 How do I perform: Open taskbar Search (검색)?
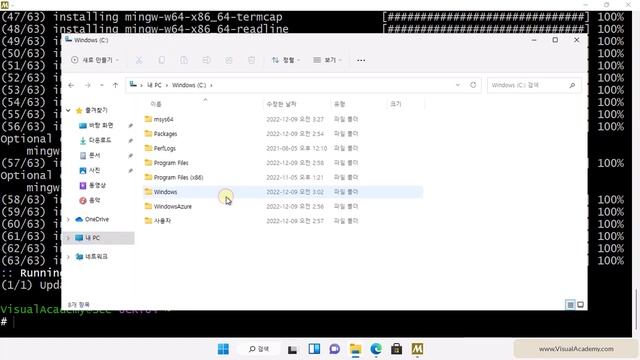[x=259, y=349]
